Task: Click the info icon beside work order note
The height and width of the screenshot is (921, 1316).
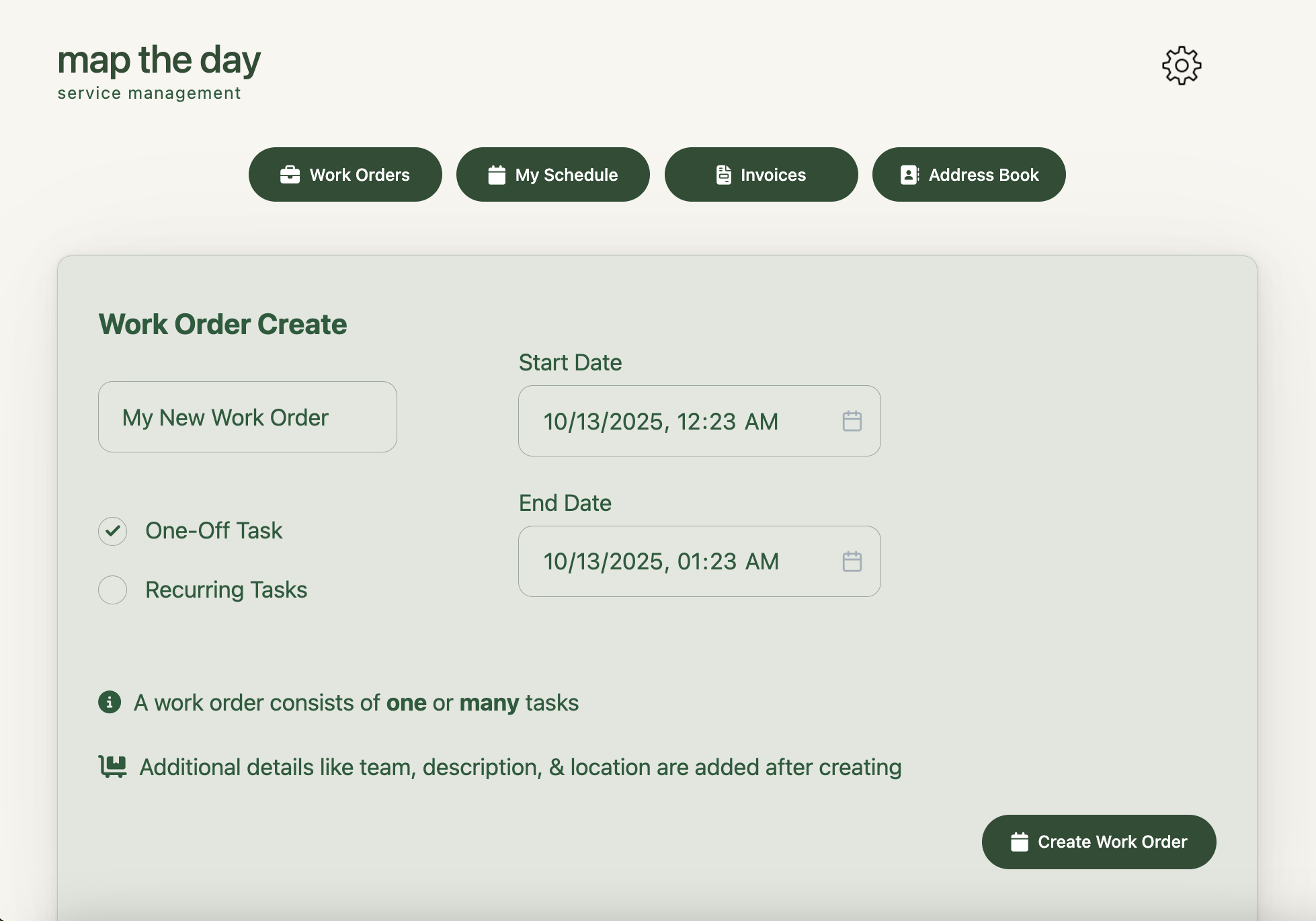Action: [x=110, y=702]
